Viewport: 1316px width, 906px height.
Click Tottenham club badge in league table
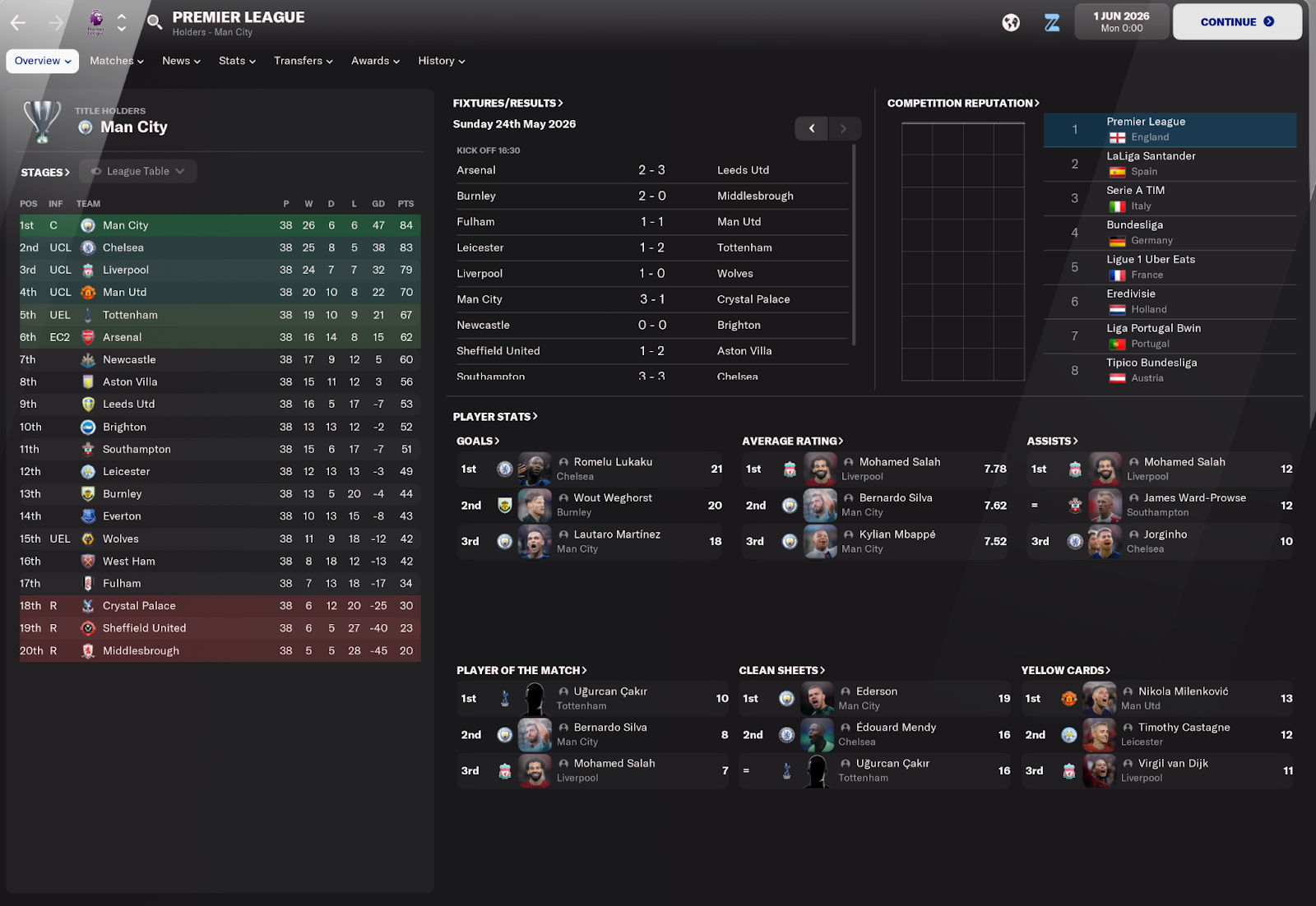point(88,315)
